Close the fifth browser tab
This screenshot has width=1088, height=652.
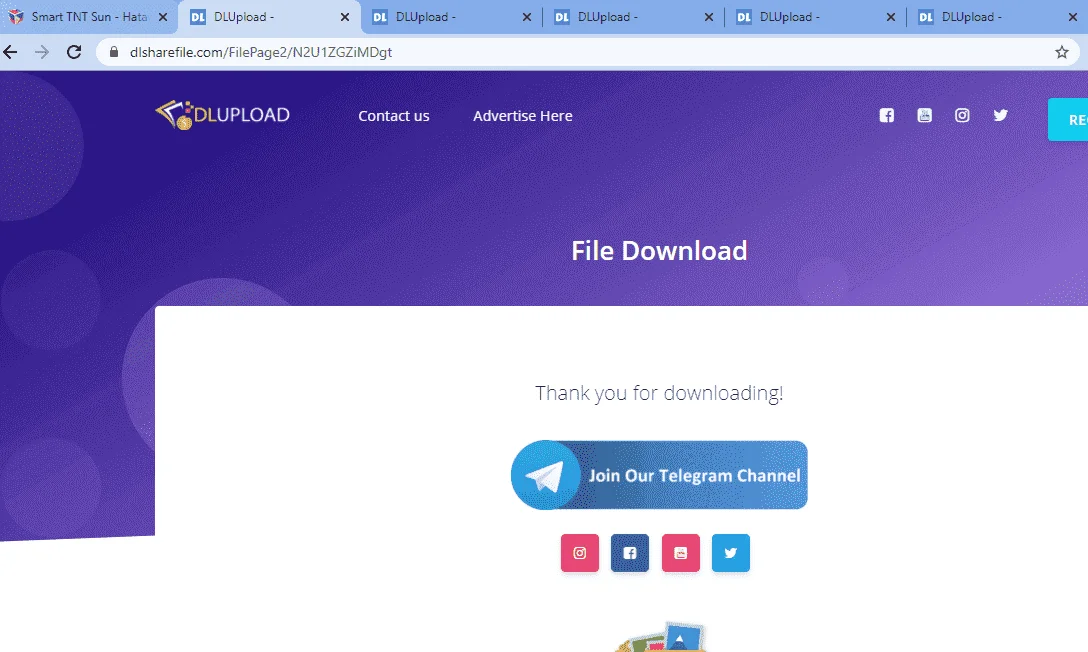coord(891,17)
